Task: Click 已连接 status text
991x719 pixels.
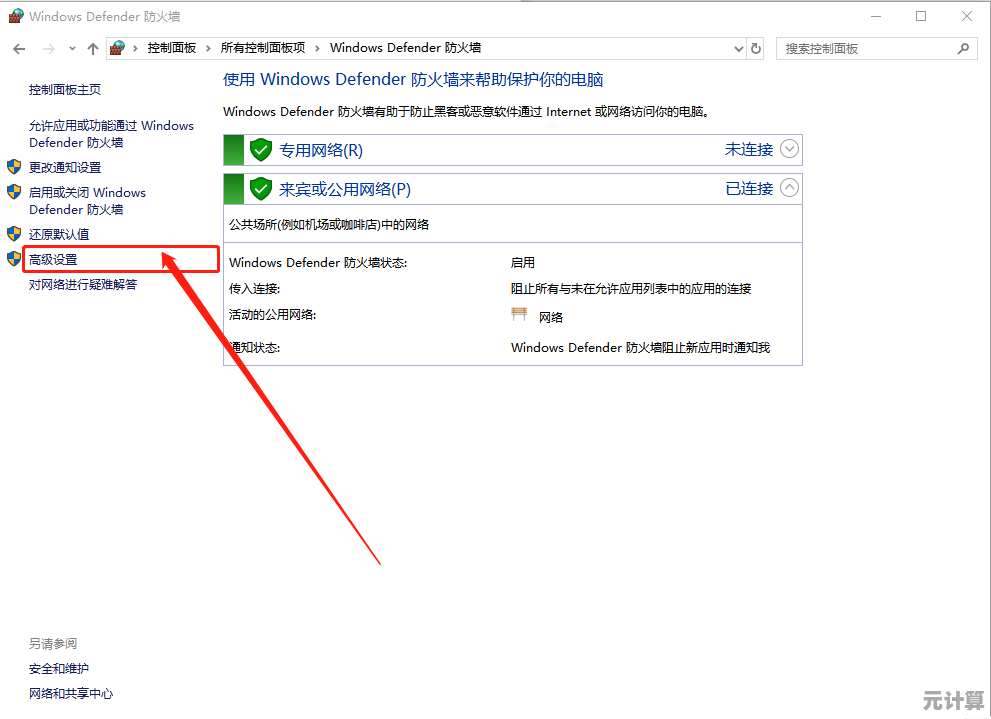Action: [749, 189]
